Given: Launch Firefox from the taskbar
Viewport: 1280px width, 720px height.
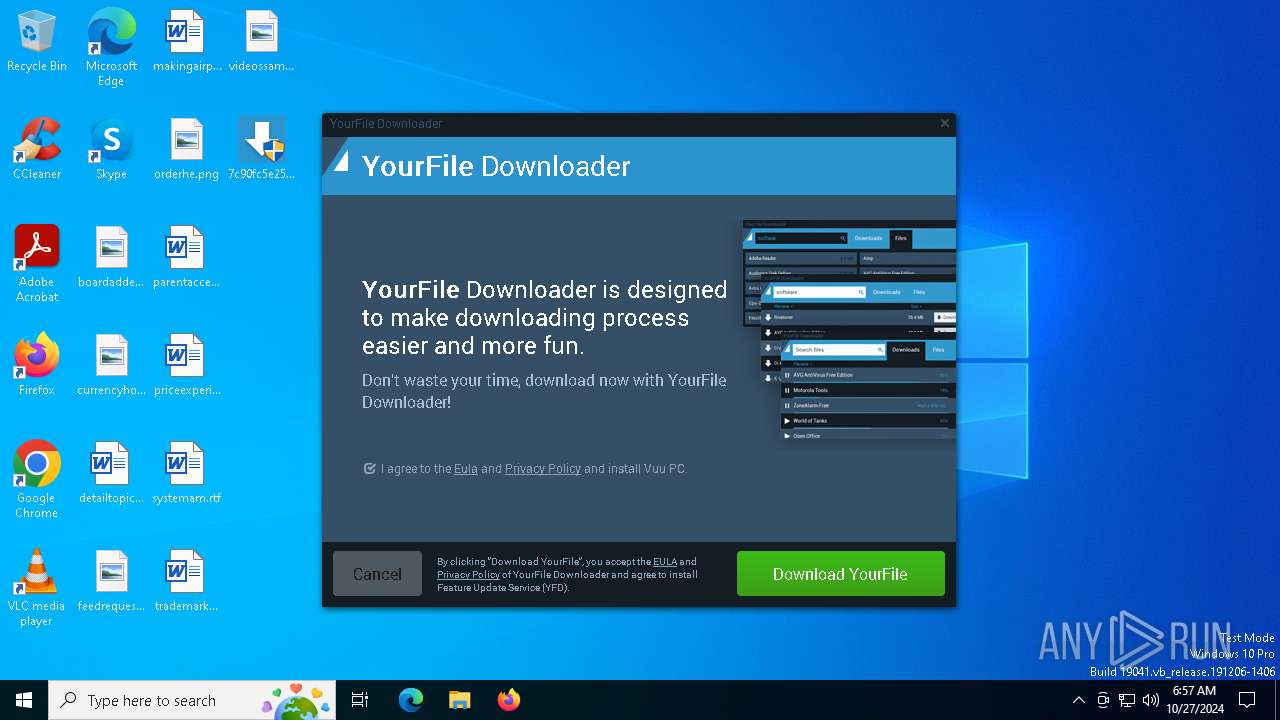Looking at the screenshot, I should (508, 700).
